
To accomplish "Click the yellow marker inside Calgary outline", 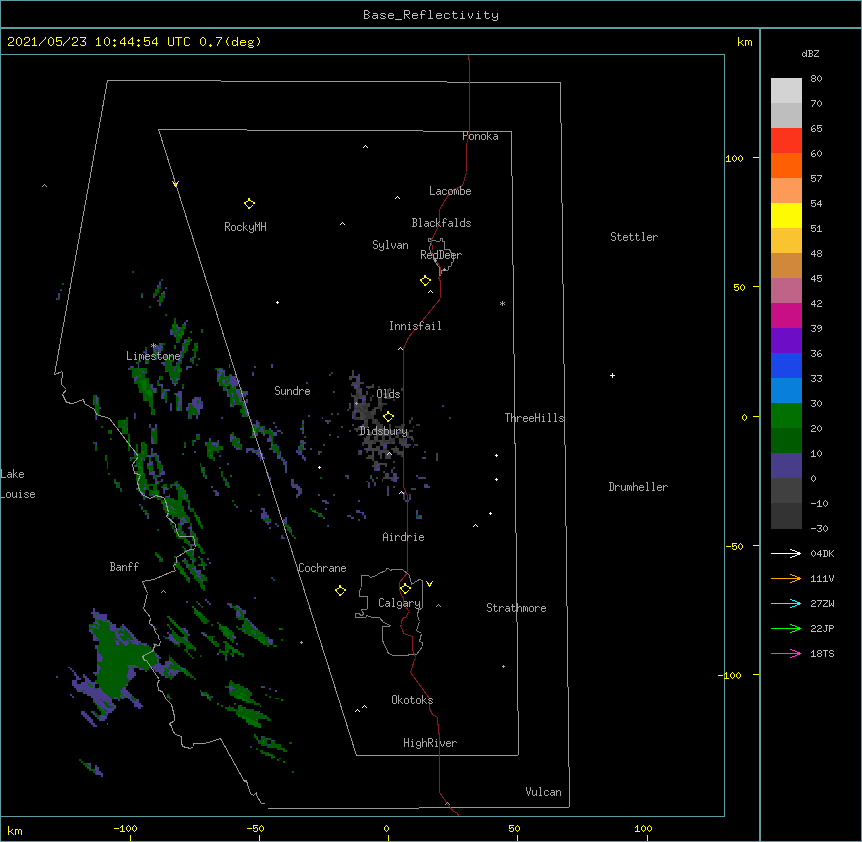I will click(x=405, y=589).
